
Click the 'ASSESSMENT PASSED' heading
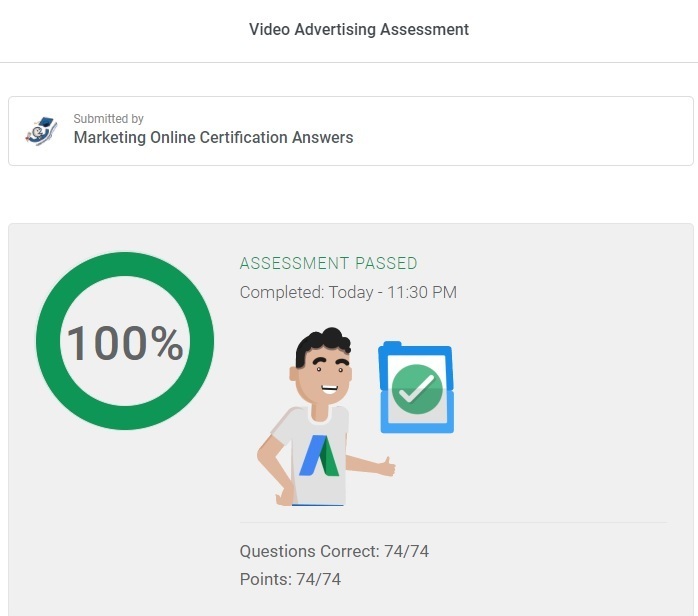329,263
